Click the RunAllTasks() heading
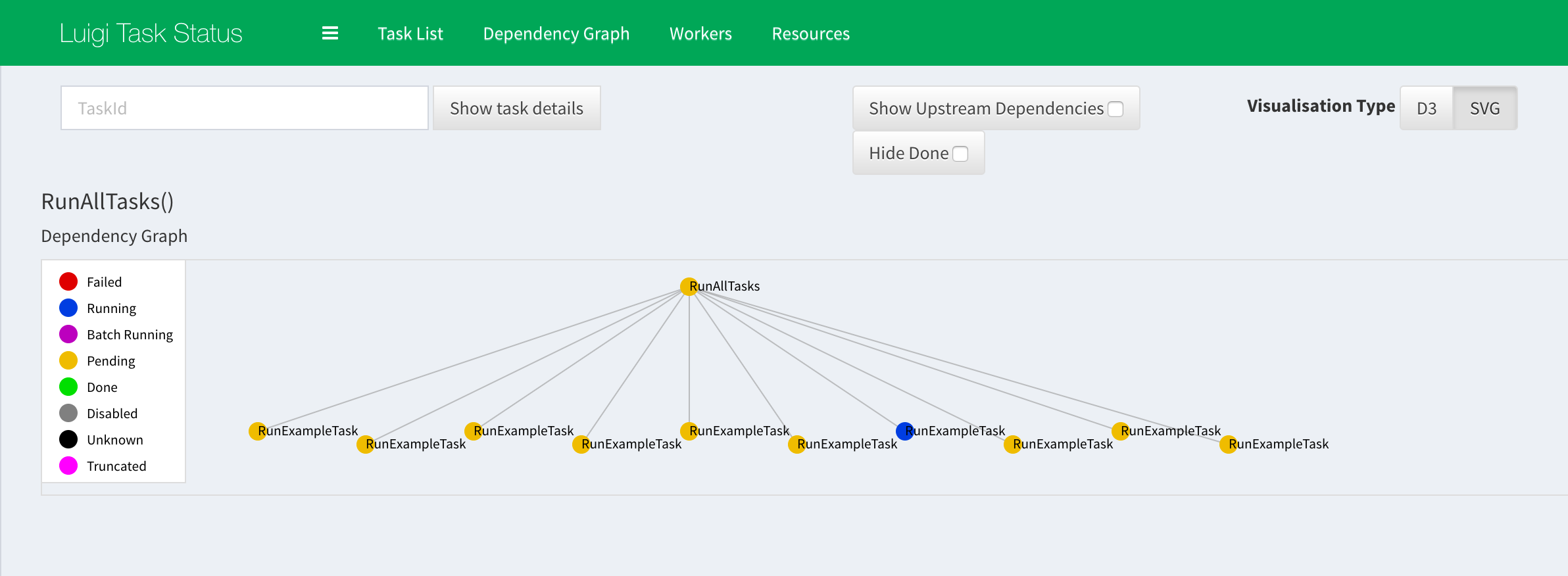 pyautogui.click(x=107, y=201)
